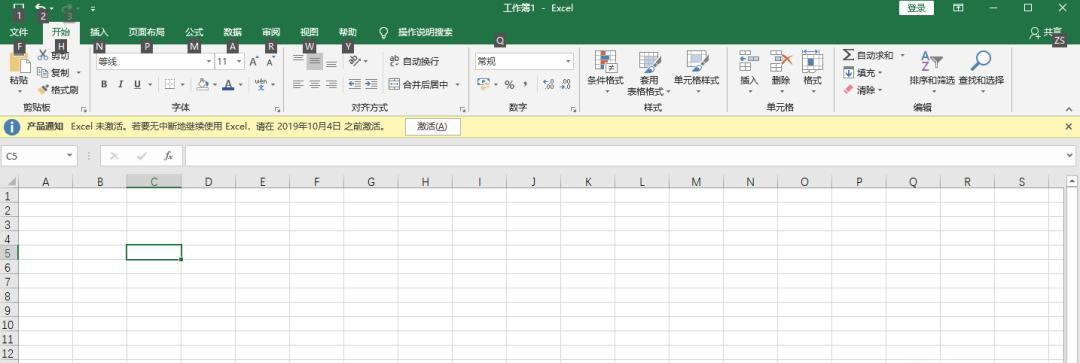Click the cell Format (格式) icon
This screenshot has height=363, width=1080.
[x=813, y=61]
